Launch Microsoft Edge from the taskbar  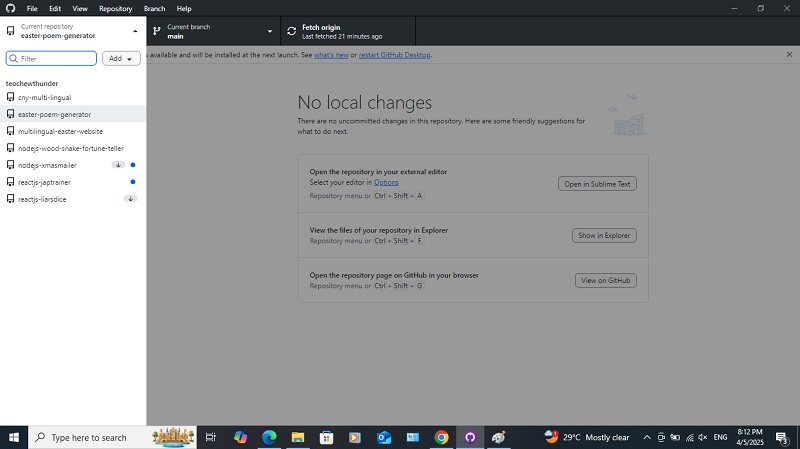(269, 437)
